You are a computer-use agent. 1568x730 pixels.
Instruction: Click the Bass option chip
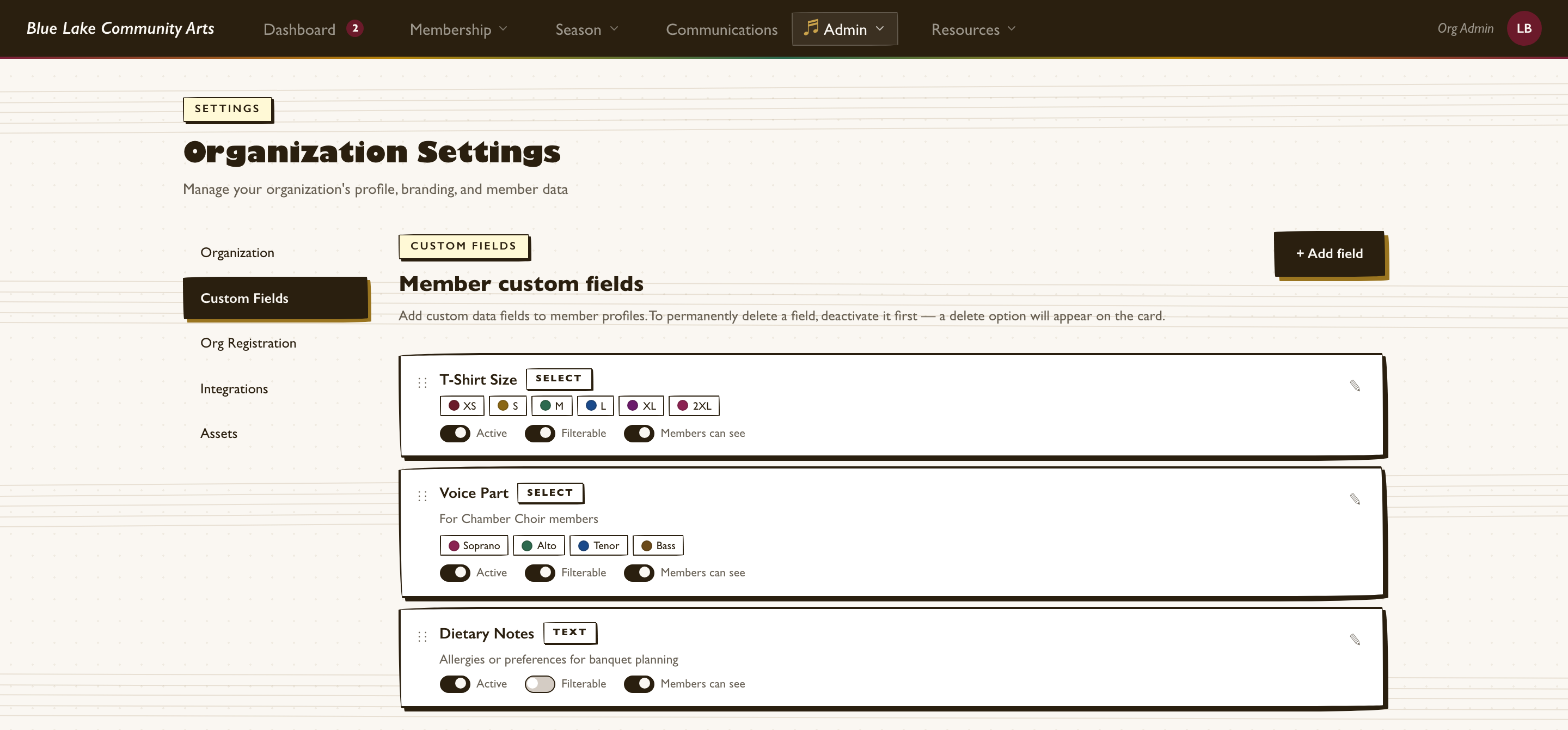[658, 545]
